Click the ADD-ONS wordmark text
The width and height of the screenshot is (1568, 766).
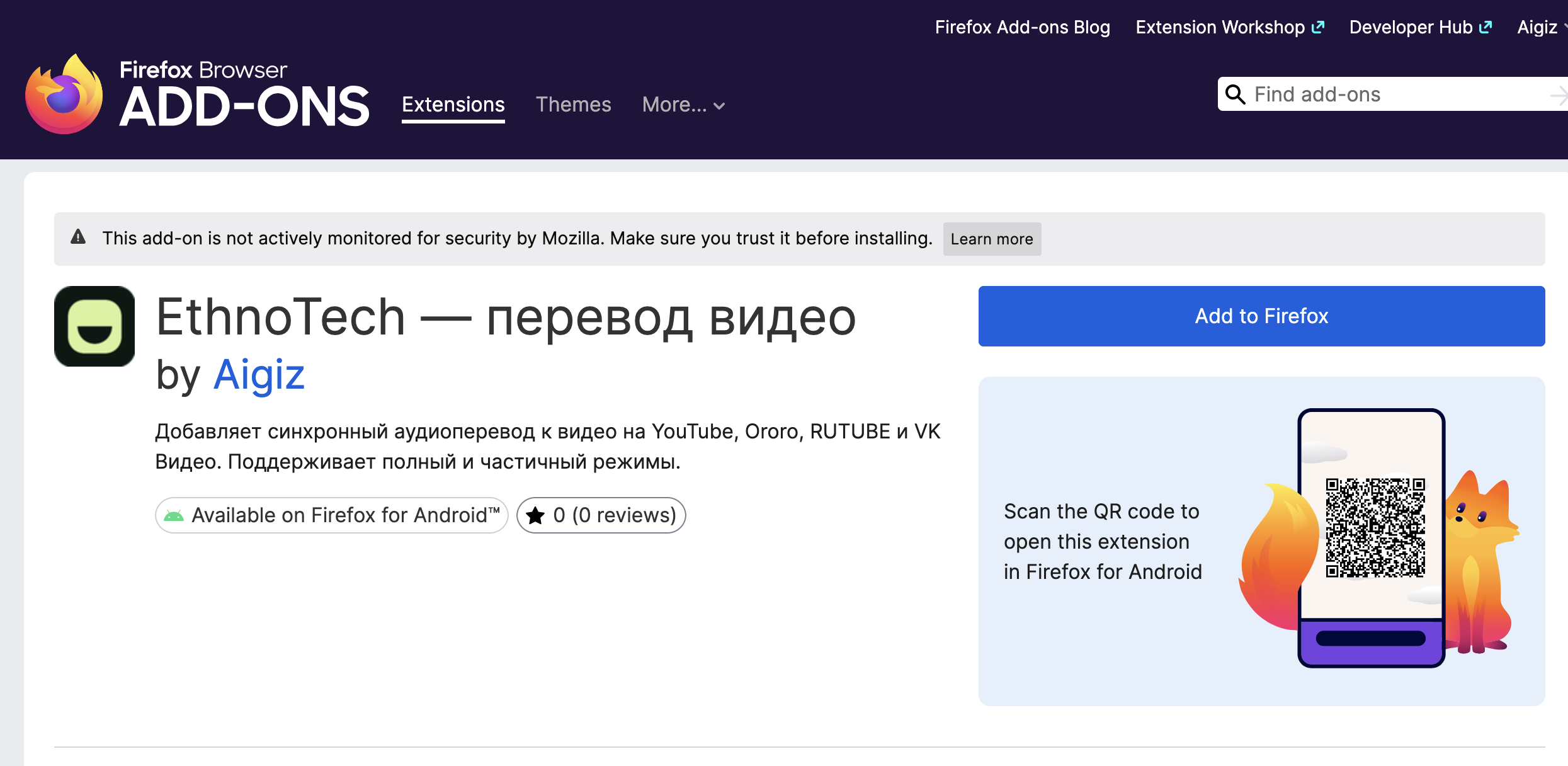click(x=244, y=106)
